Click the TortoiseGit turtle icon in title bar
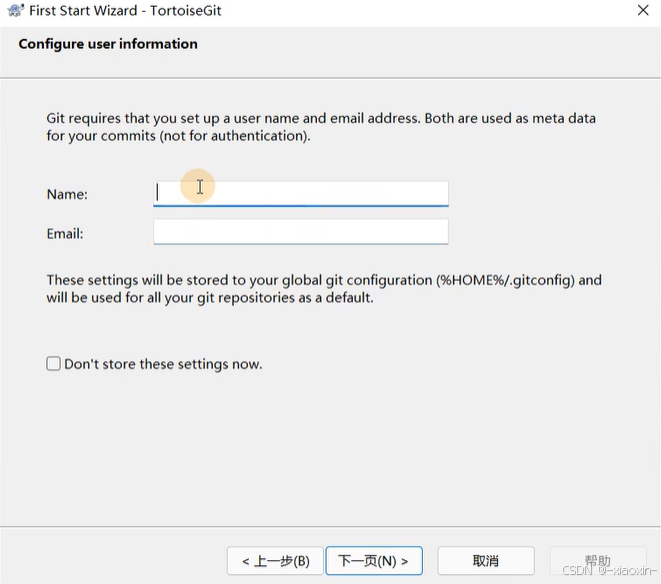Image resolution: width=661 pixels, height=584 pixels. (16, 10)
